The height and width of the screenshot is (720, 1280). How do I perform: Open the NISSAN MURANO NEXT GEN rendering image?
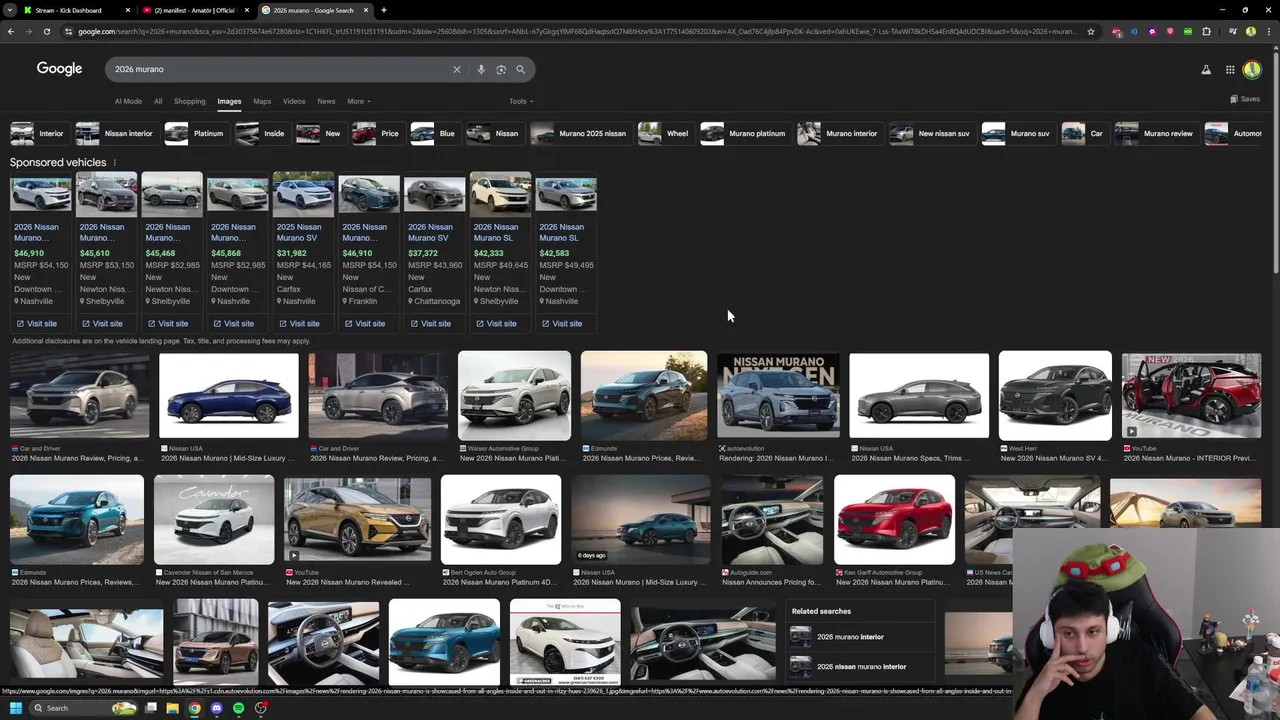point(778,396)
